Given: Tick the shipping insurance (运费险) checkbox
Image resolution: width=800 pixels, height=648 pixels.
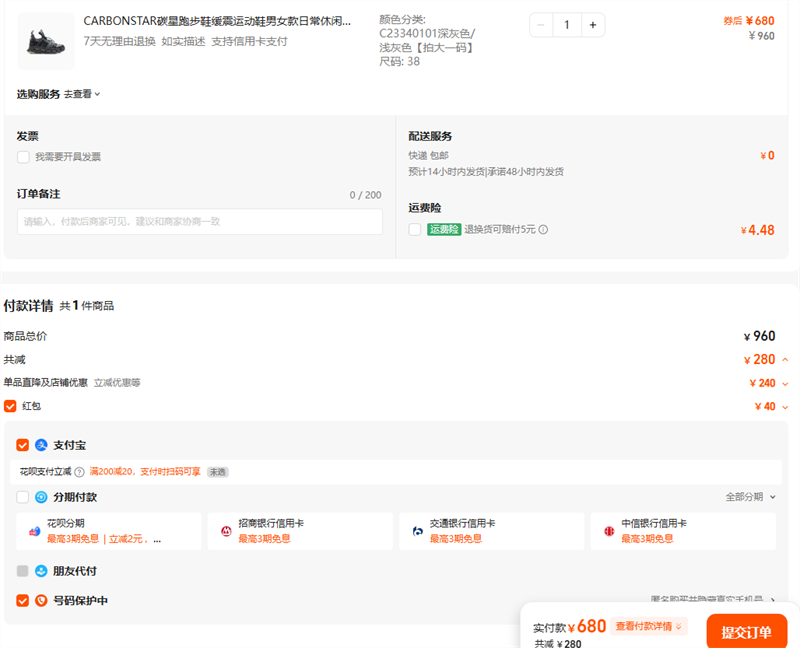Looking at the screenshot, I should pos(415,230).
